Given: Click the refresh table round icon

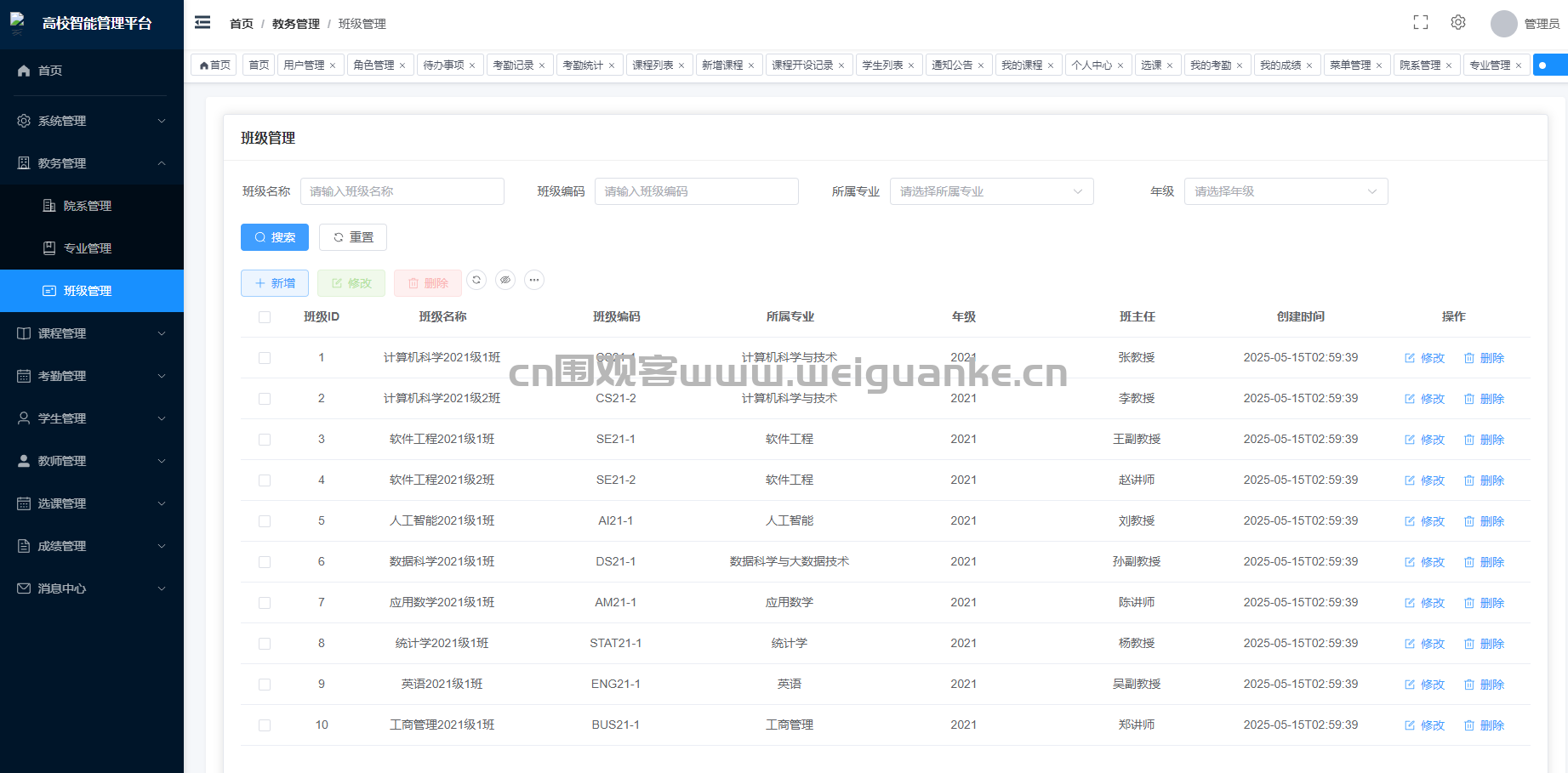Looking at the screenshot, I should pos(476,280).
